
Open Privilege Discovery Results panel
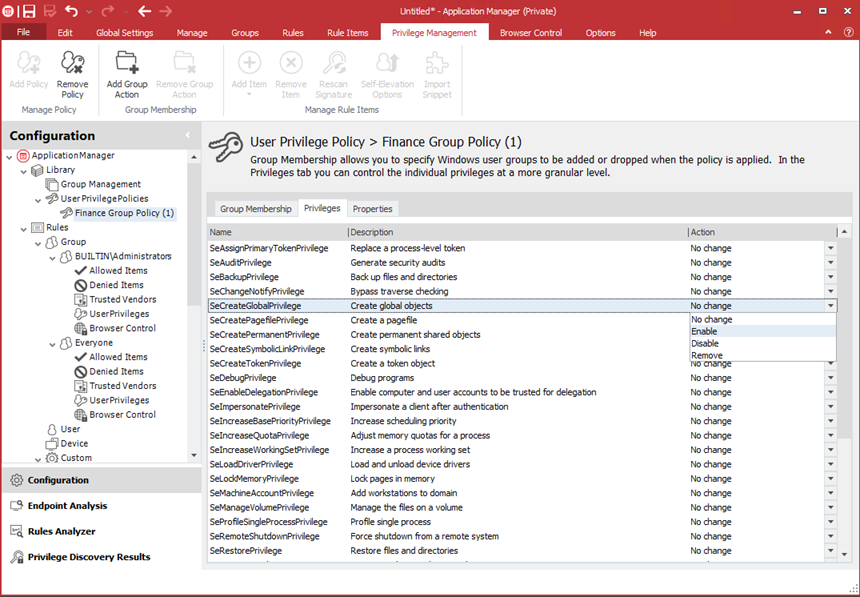(88, 557)
